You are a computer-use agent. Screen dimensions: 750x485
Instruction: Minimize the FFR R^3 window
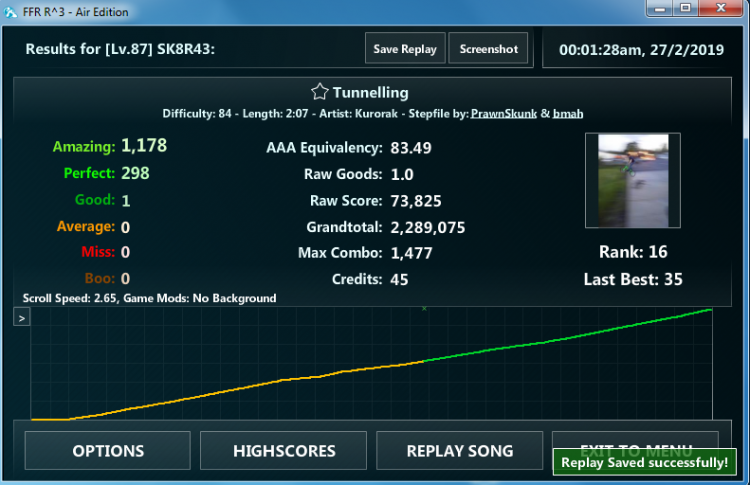pyautogui.click(x=659, y=8)
